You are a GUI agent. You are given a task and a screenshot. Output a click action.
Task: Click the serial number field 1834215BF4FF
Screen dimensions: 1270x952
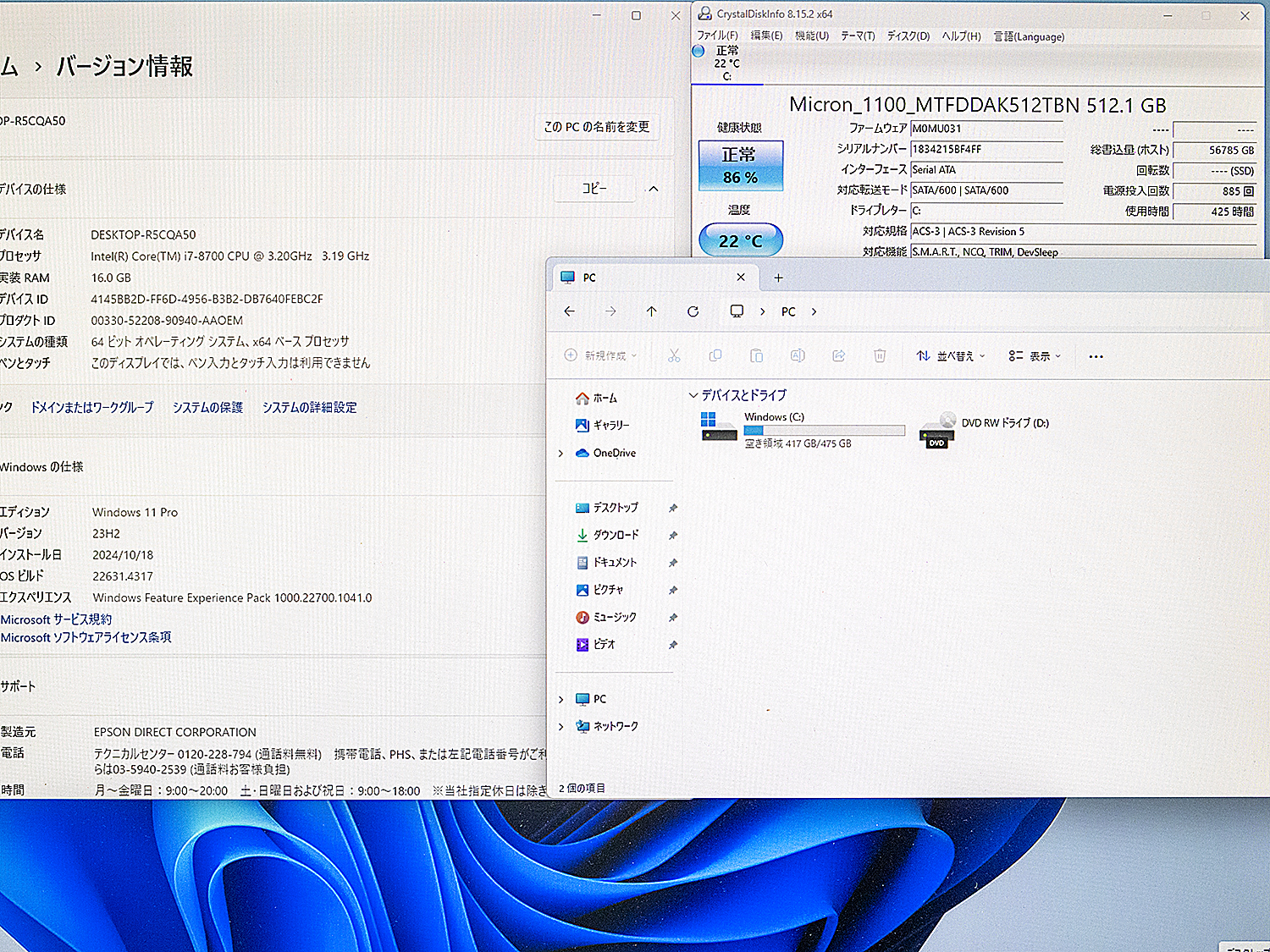[986, 150]
